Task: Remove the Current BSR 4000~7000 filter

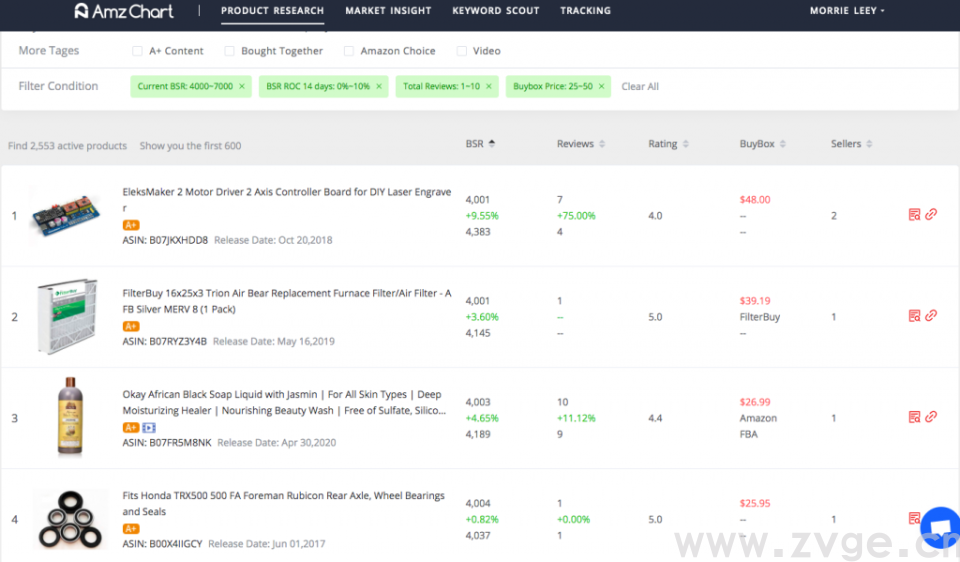Action: (241, 87)
